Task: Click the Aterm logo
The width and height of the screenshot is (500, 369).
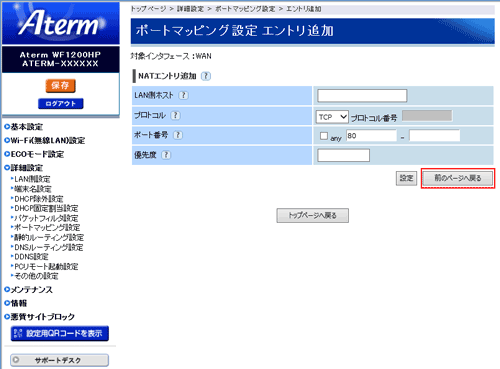Action: point(61,23)
